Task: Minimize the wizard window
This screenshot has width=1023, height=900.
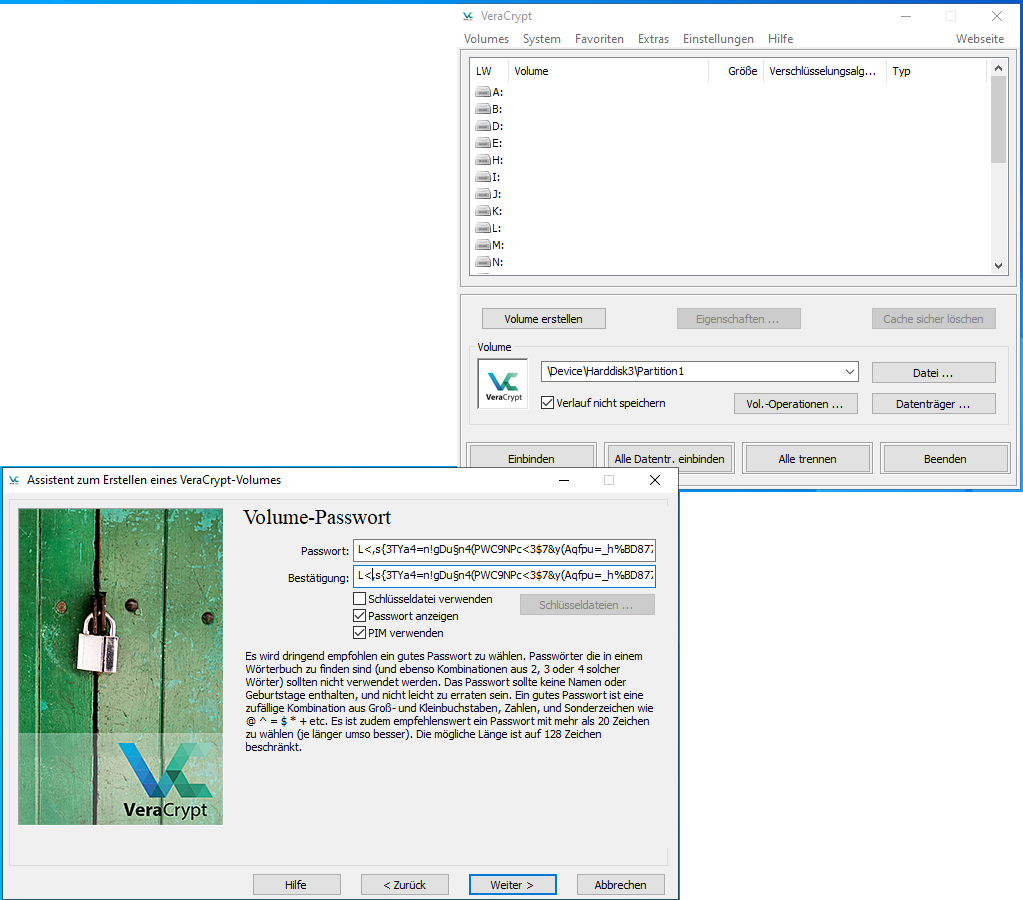Action: (x=564, y=480)
